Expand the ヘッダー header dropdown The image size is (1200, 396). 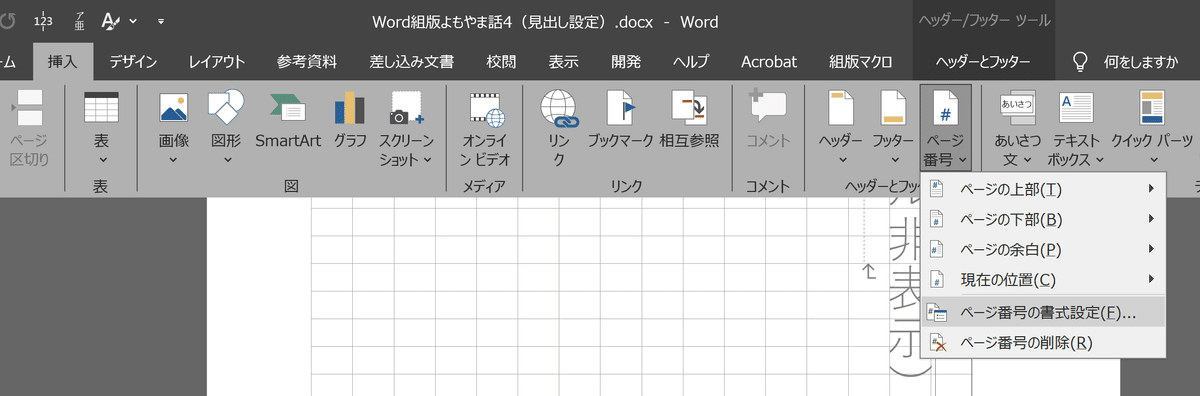[842, 127]
